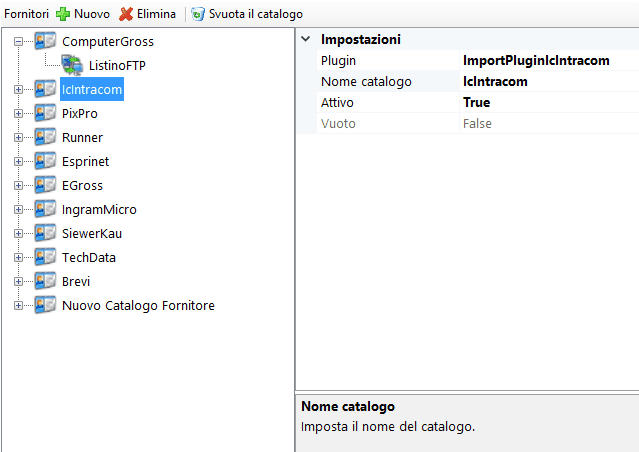Click the ComputerGross supplier catalog icon
The height and width of the screenshot is (452, 639).
pos(45,41)
